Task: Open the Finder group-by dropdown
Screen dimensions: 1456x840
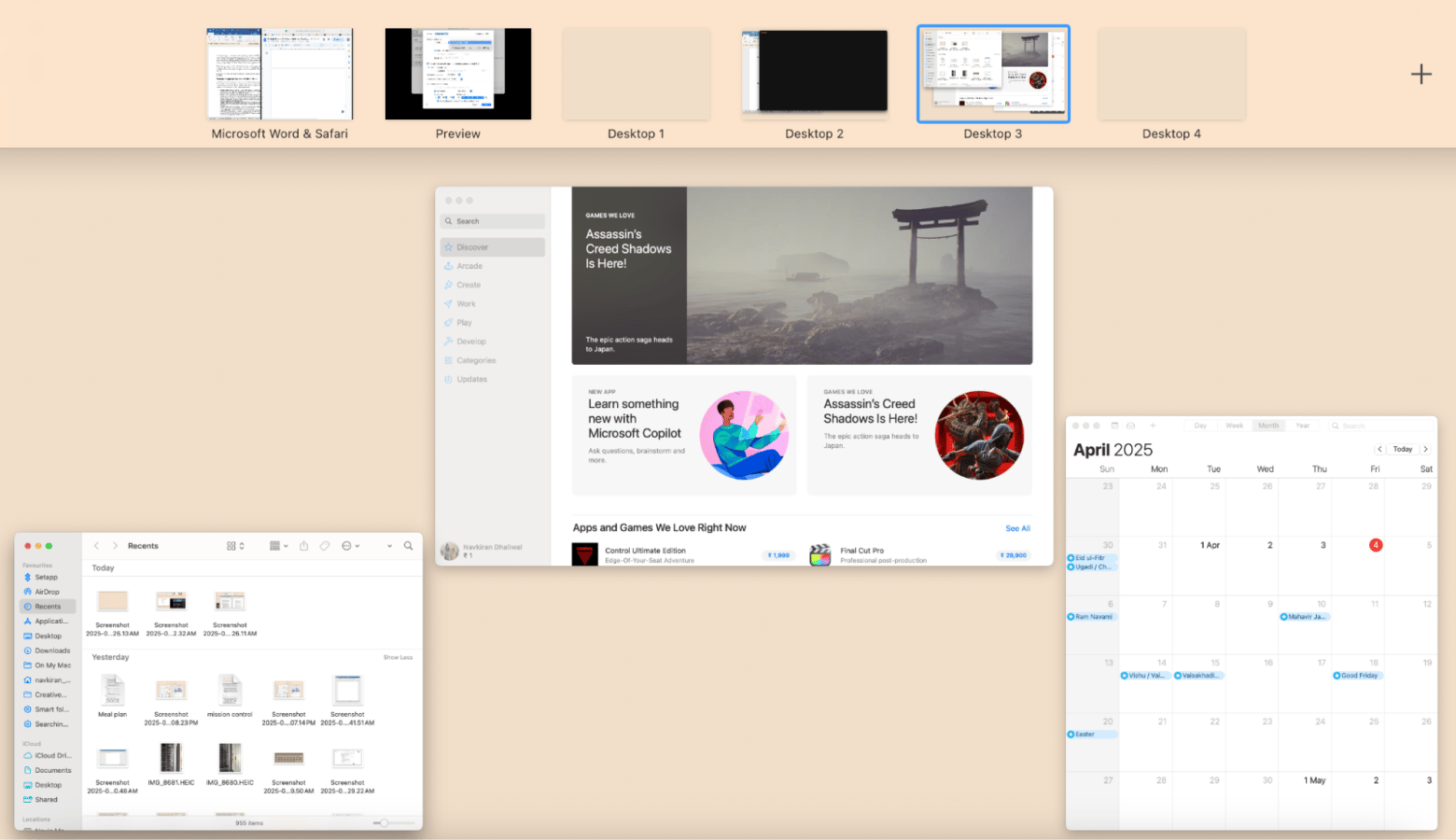Action: pyautogui.click(x=278, y=546)
